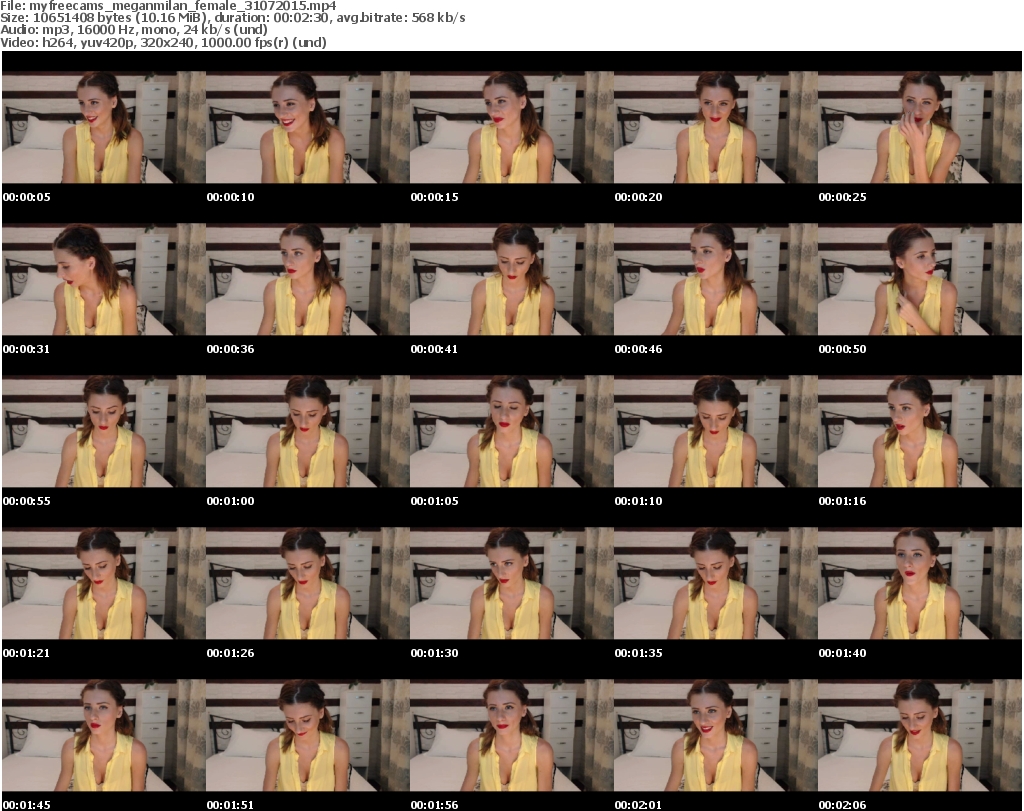Image resolution: width=1024 pixels, height=811 pixels.
Task: Select the thumbnail frame above timestamp 00:00:25
Action: 920,127
